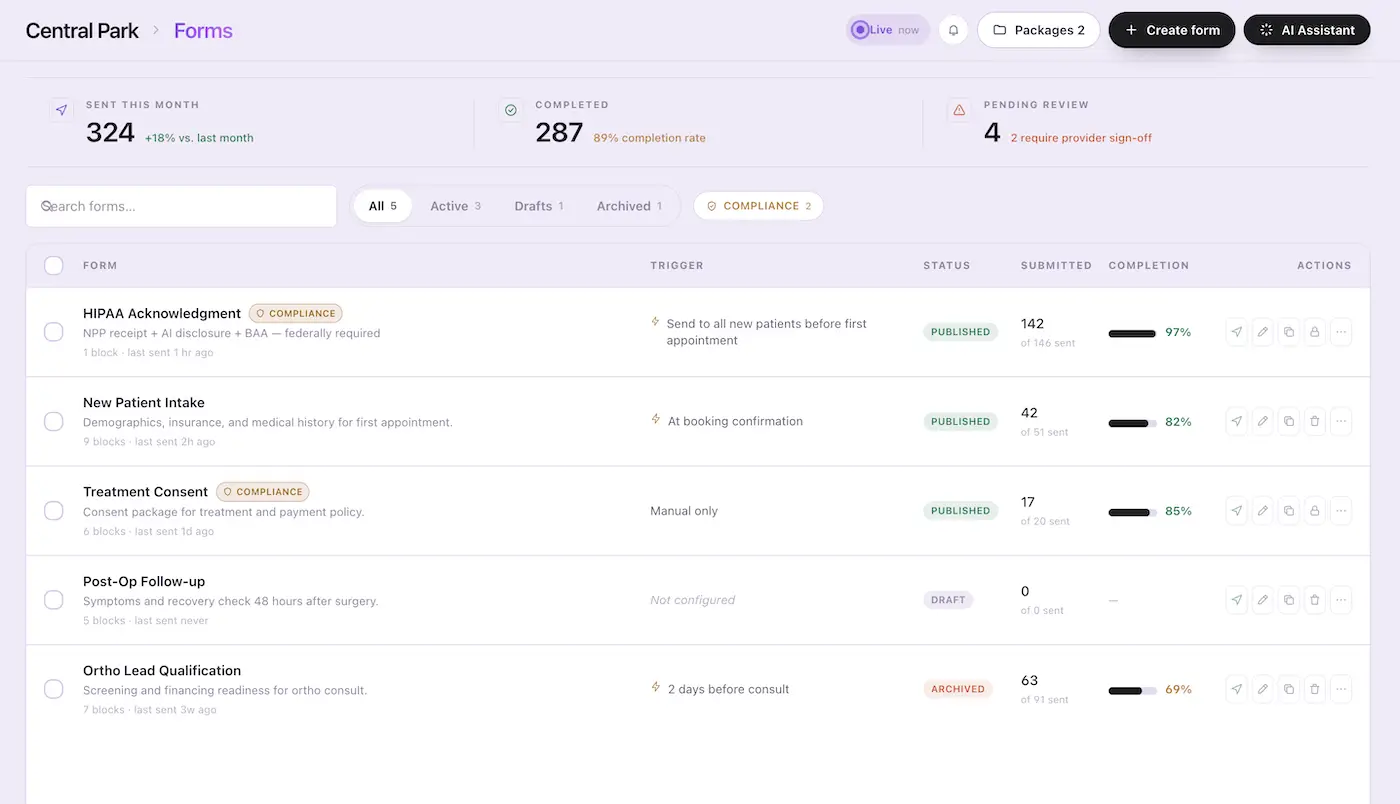Open the HIPAA Acknowledgment form title
The height and width of the screenshot is (804, 1400).
[162, 313]
